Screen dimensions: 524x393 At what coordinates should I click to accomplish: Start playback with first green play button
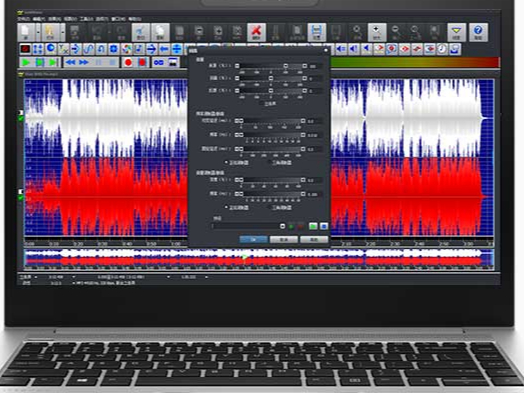pos(26,62)
